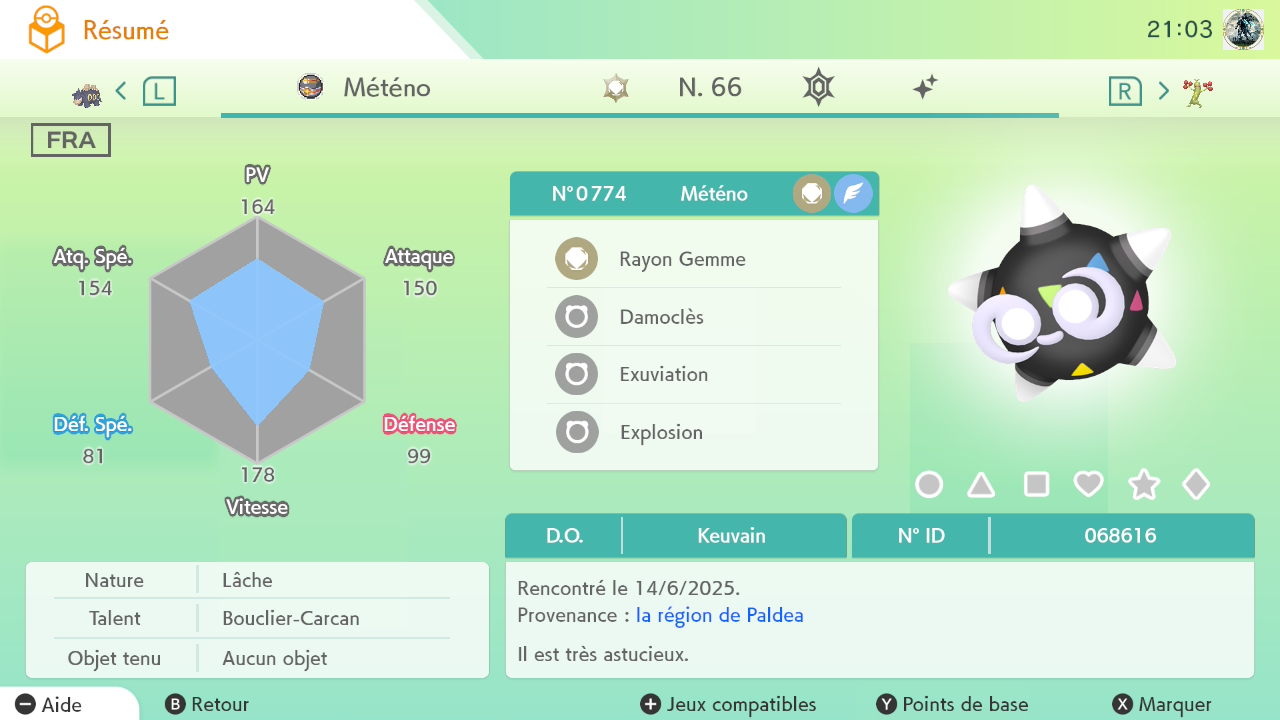
Task: Click the X Marquer button
Action: pyautogui.click(x=1162, y=705)
